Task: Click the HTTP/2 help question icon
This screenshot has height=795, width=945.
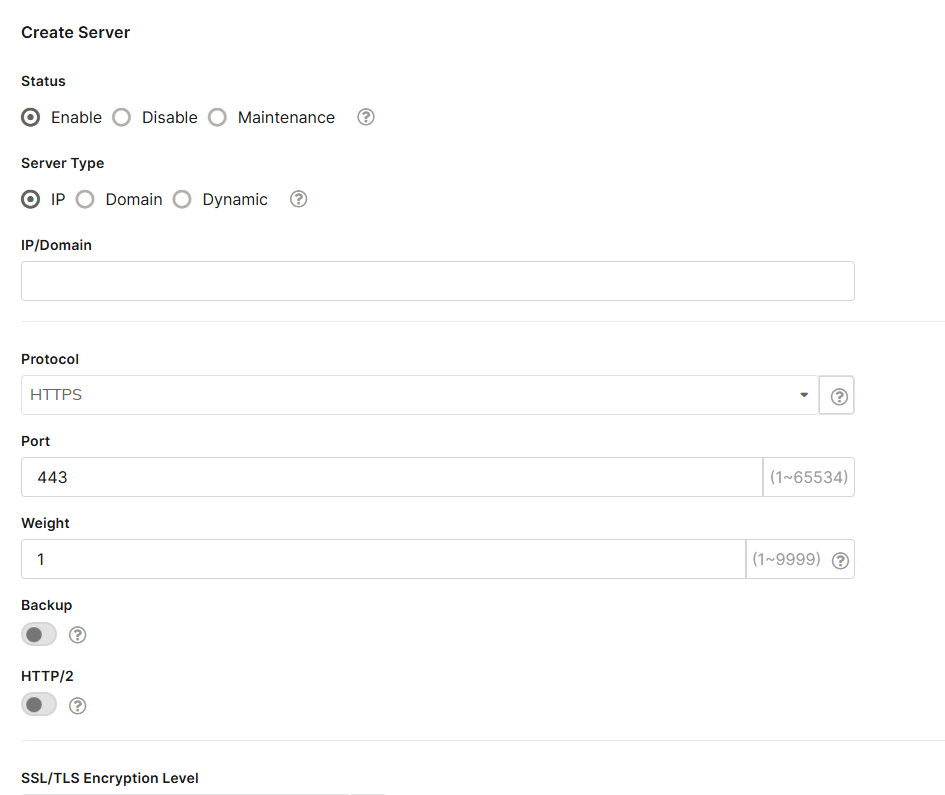Action: tap(78, 706)
